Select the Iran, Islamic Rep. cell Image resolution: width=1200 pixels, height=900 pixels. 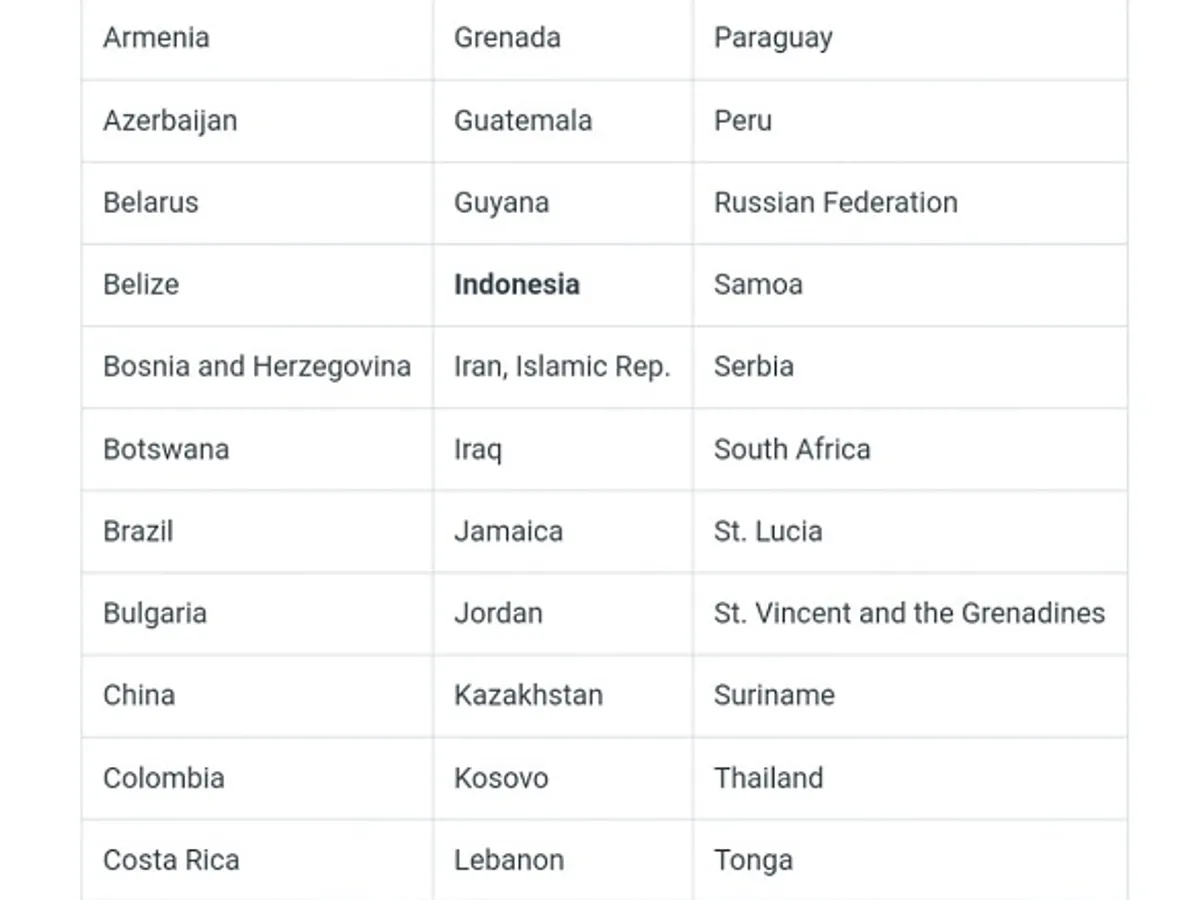point(561,366)
